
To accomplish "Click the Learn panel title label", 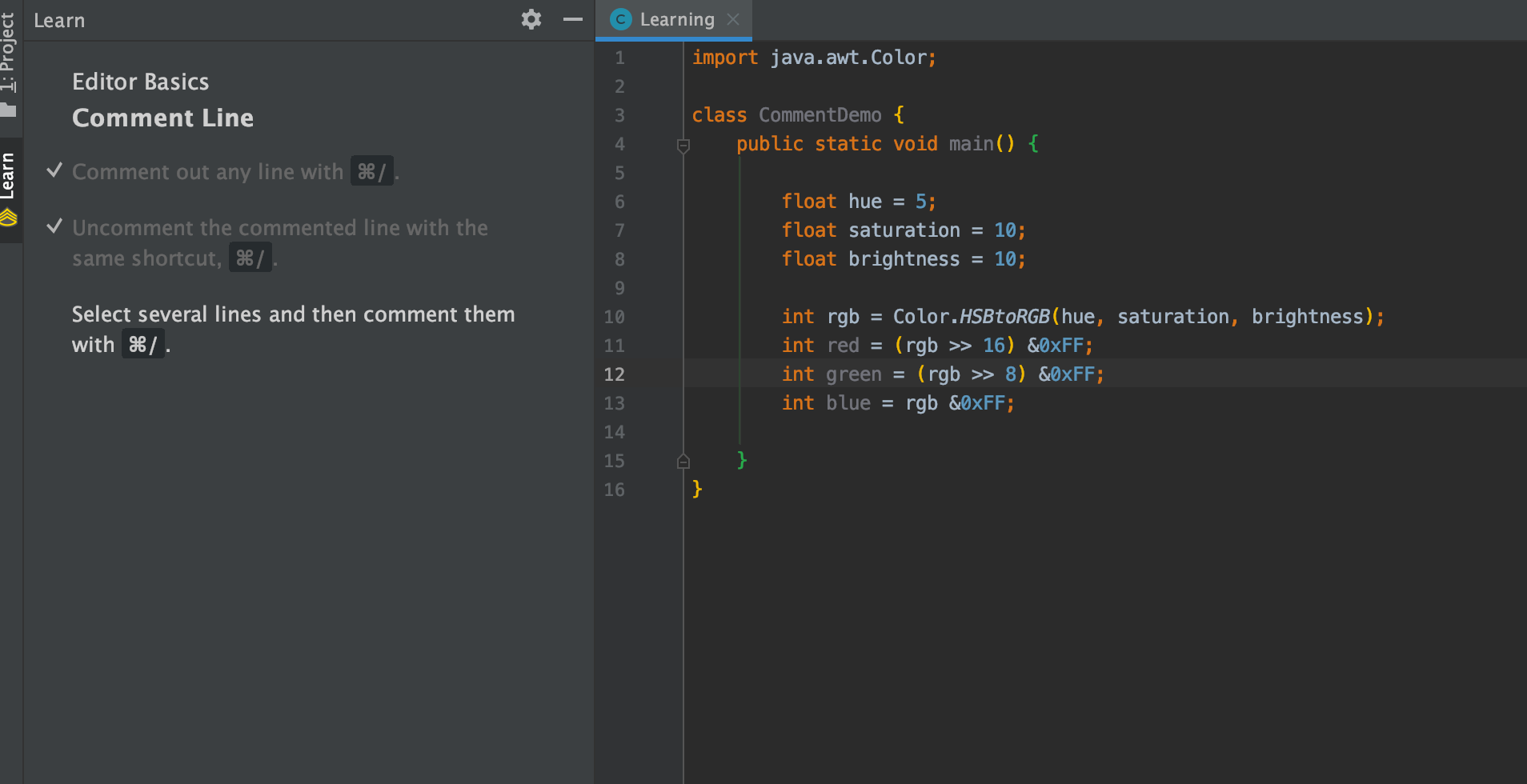I will (59, 20).
